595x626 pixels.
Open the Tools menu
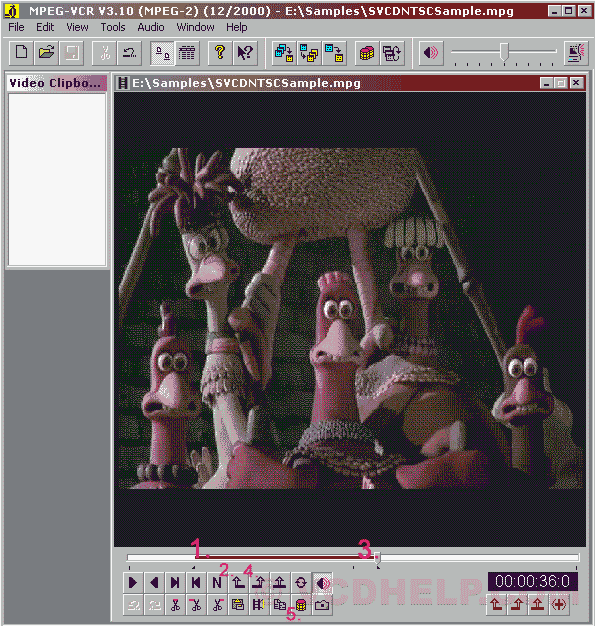113,27
